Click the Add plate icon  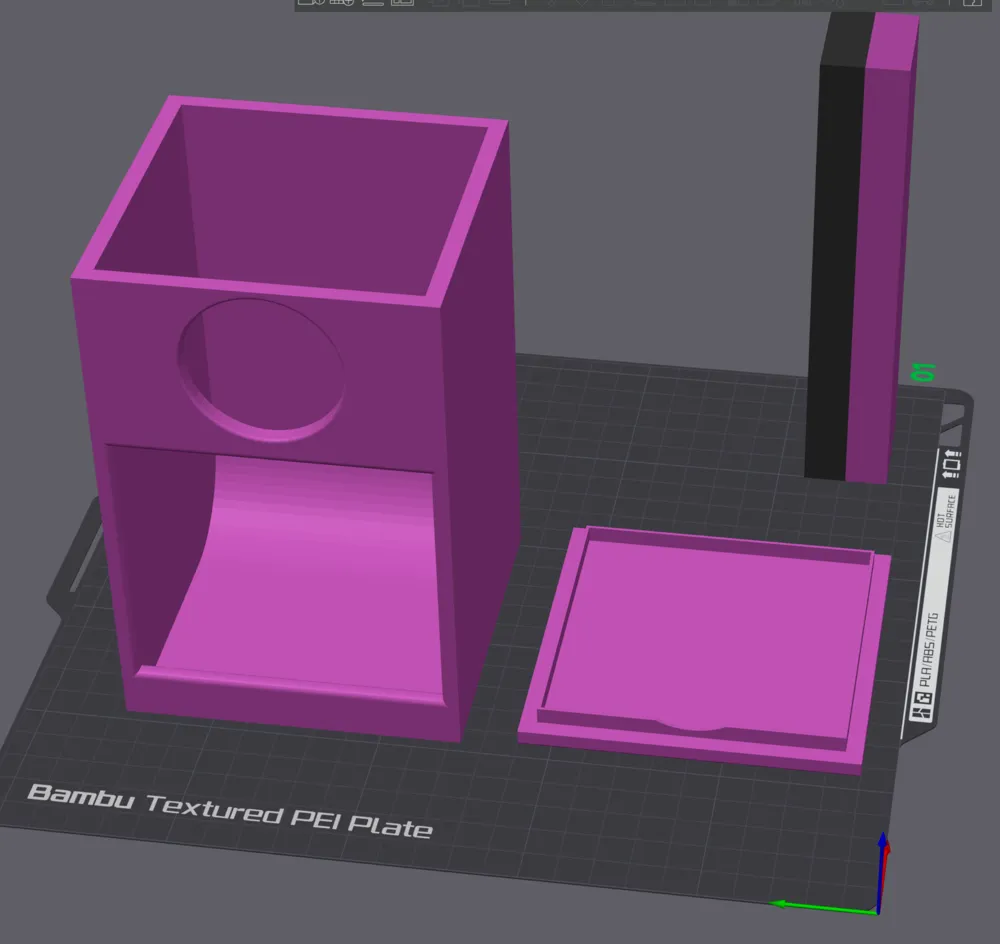[x=341, y=4]
